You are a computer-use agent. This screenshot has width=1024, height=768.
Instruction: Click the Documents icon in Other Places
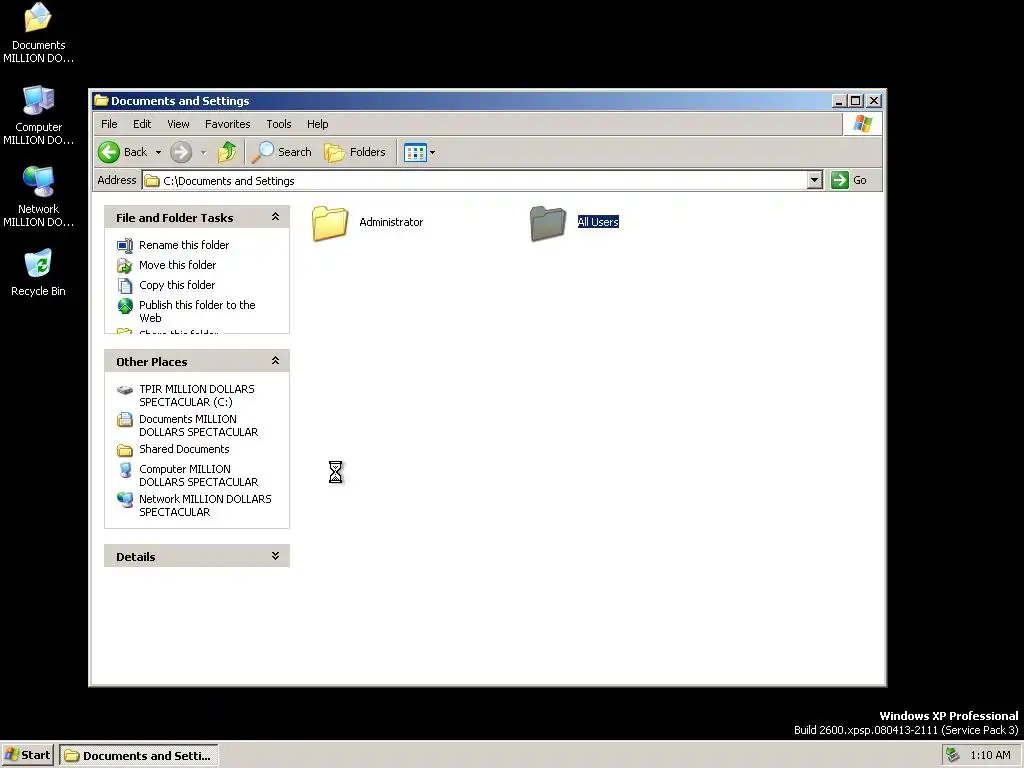125,420
